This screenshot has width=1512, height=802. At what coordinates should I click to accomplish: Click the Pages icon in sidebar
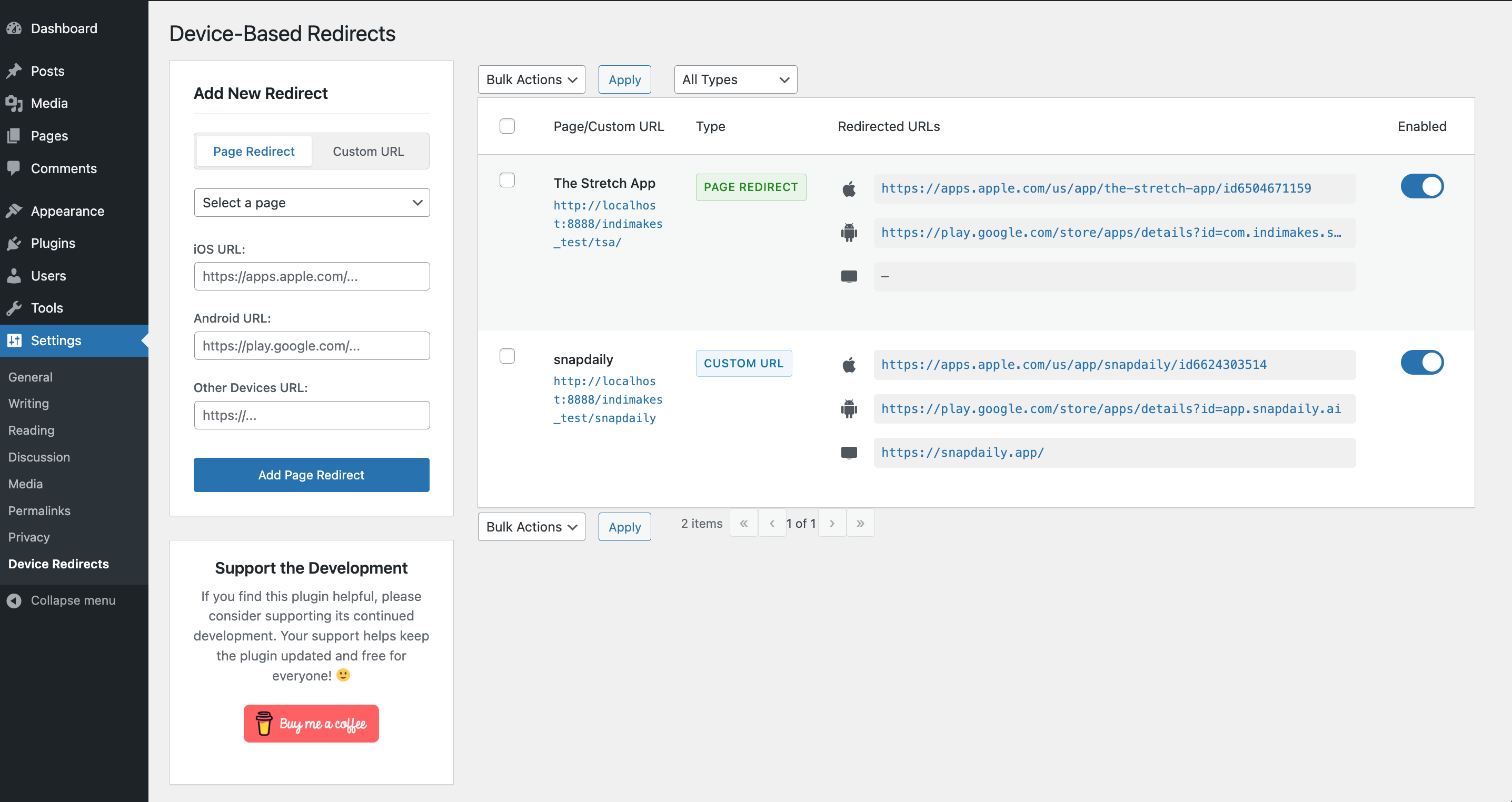pos(14,136)
